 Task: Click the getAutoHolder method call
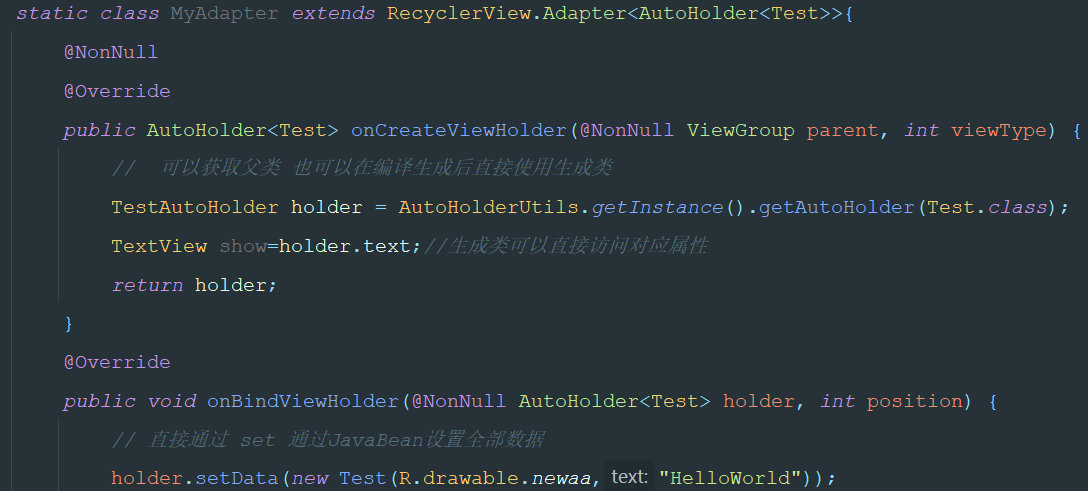tap(836, 207)
